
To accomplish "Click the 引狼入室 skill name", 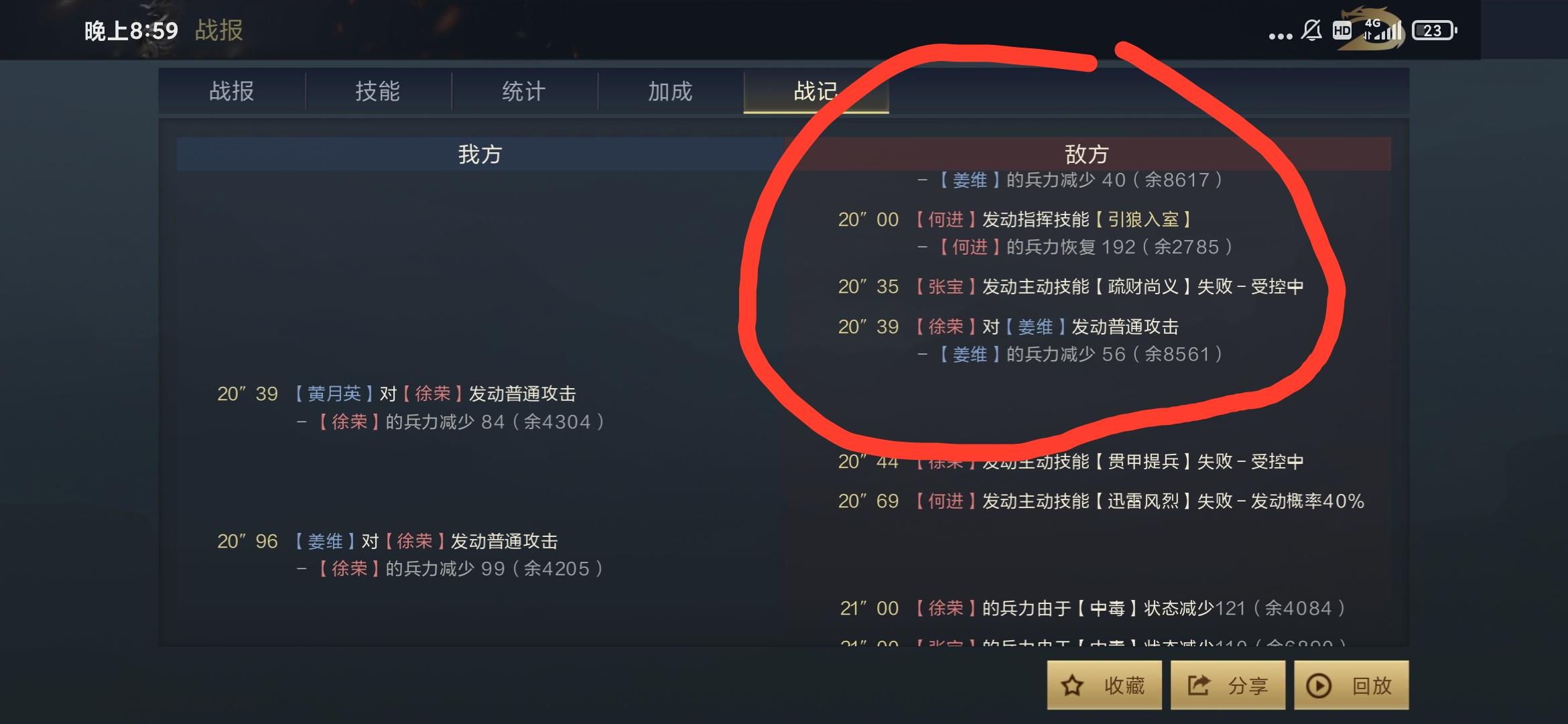I will pos(1143,219).
